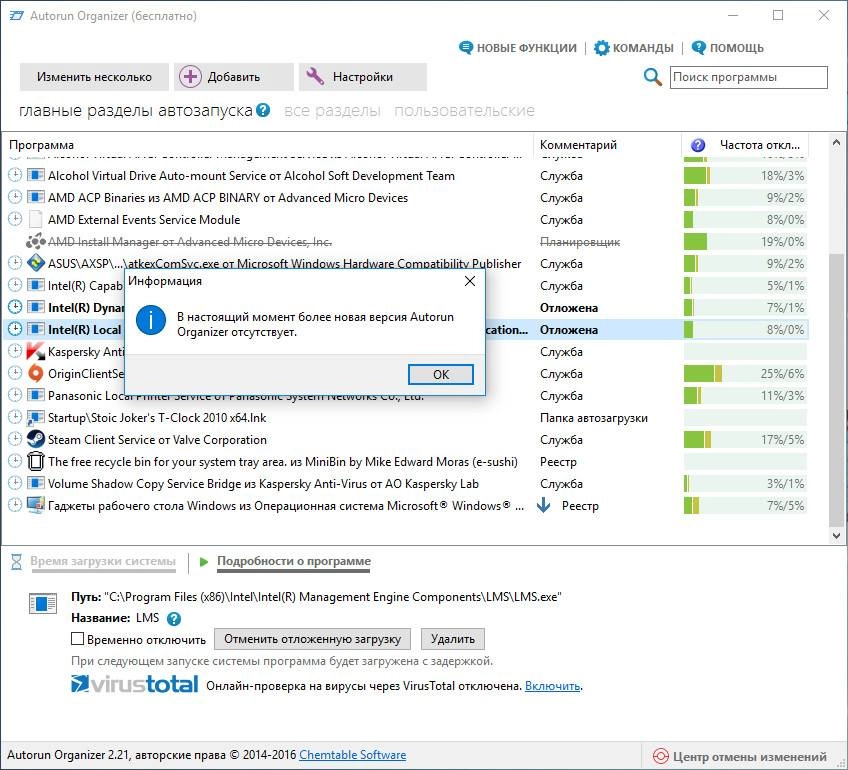
Task: Switch to пользовательские tab
Action: click(x=464, y=111)
